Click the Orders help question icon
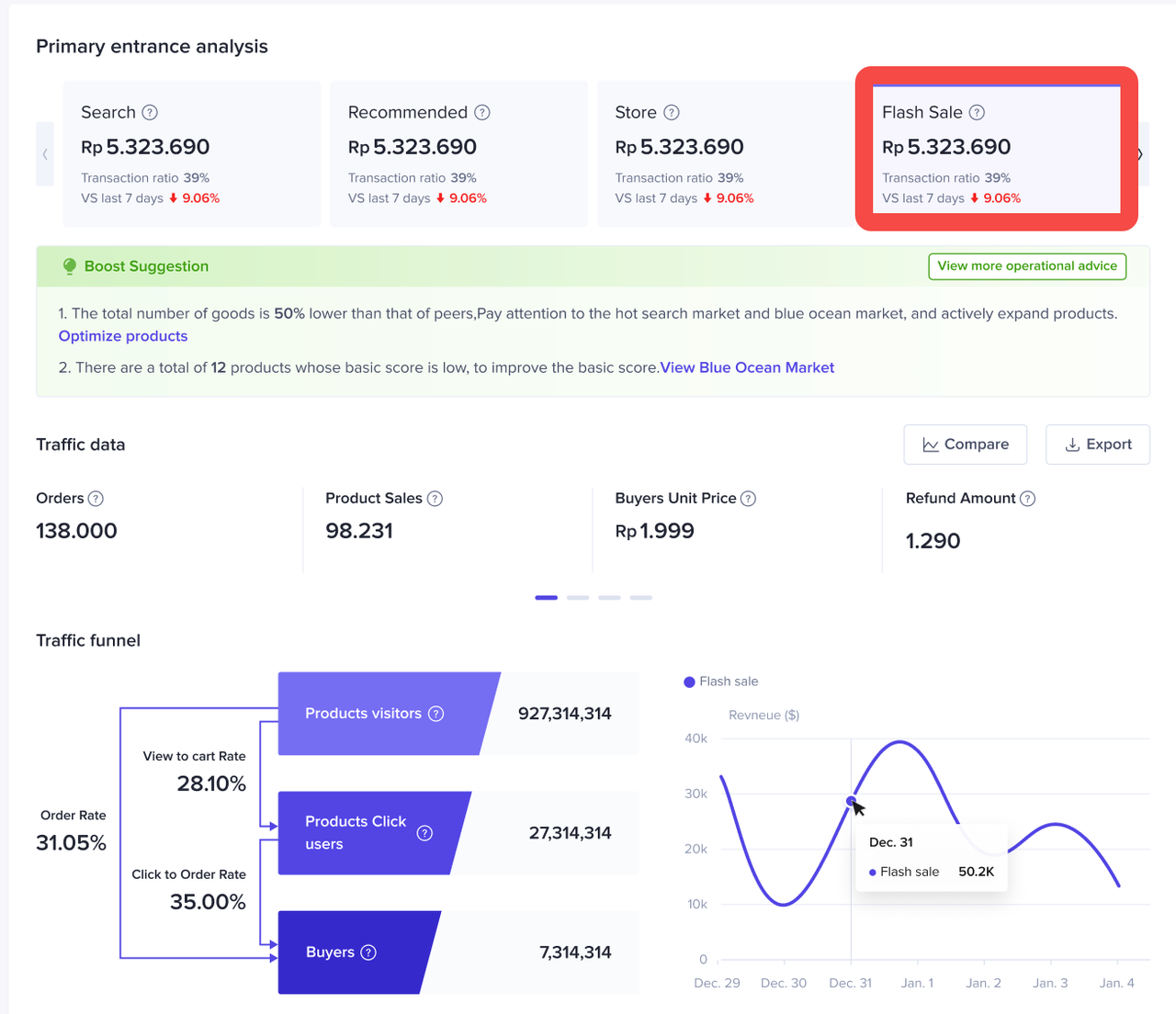 coord(96,499)
